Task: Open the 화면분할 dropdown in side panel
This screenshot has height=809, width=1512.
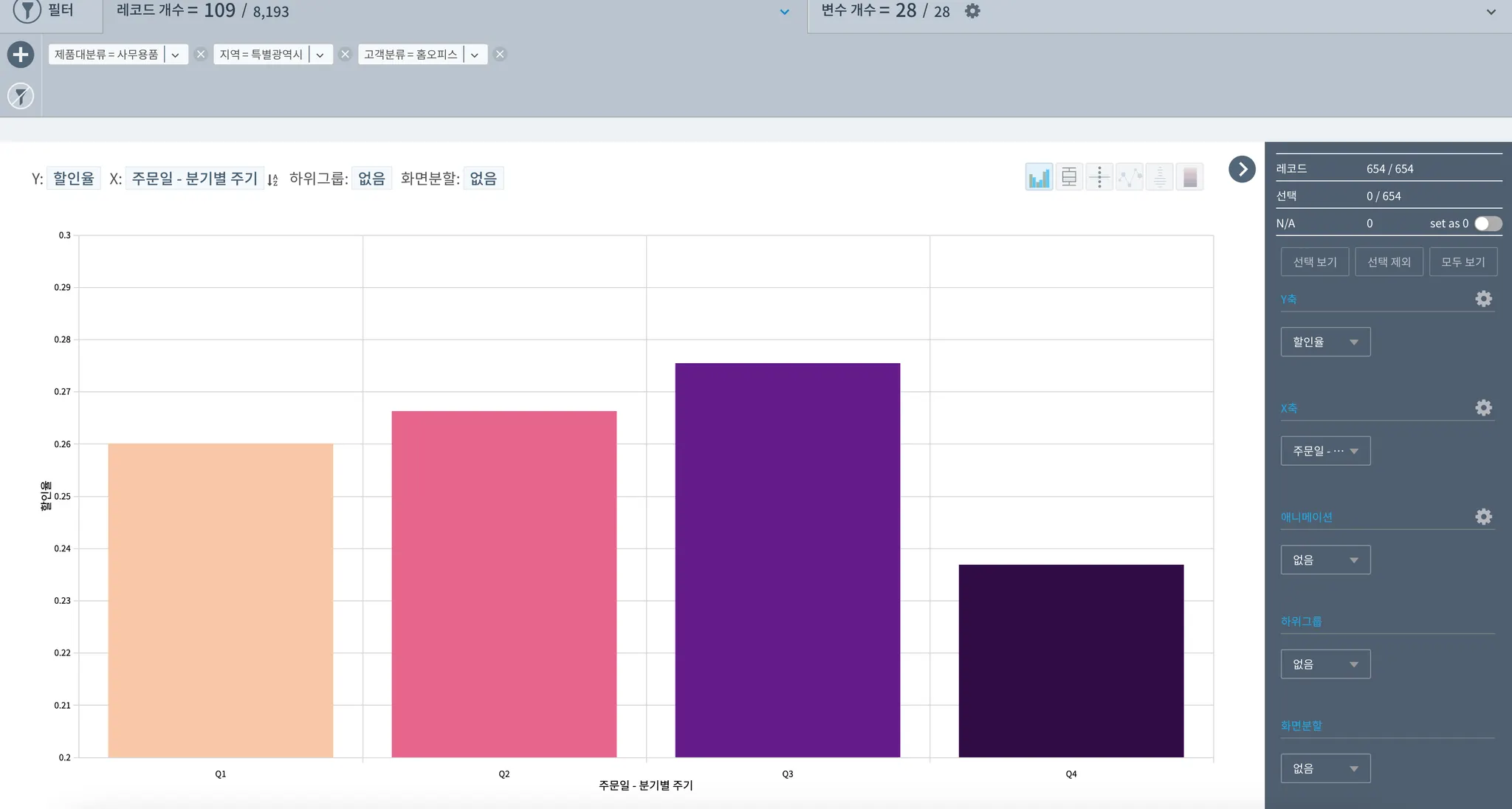Action: pos(1325,768)
